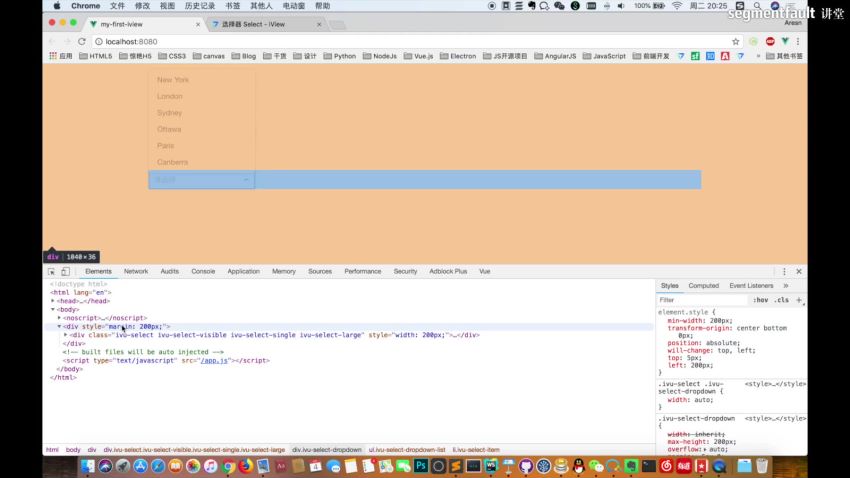850x478 pixels.
Task: Focus the localhost:8080 address bar
Action: click(412, 41)
